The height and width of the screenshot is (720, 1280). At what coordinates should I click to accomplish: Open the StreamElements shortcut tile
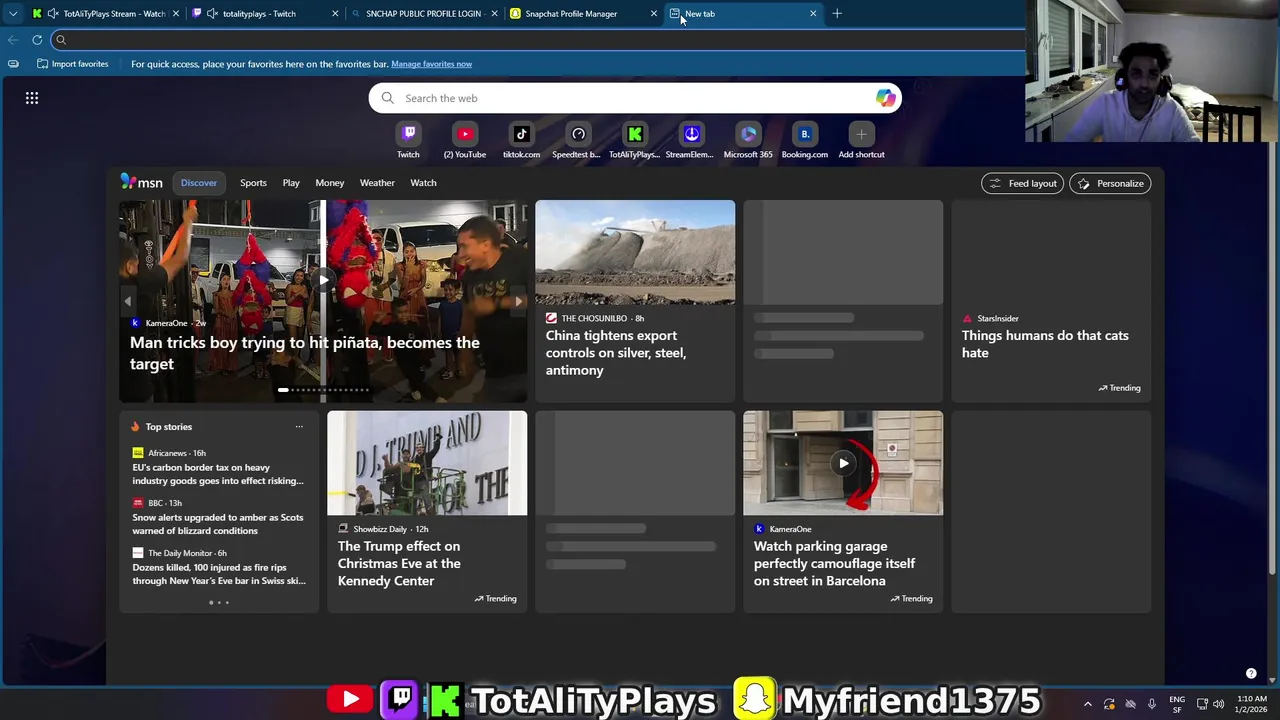691,140
